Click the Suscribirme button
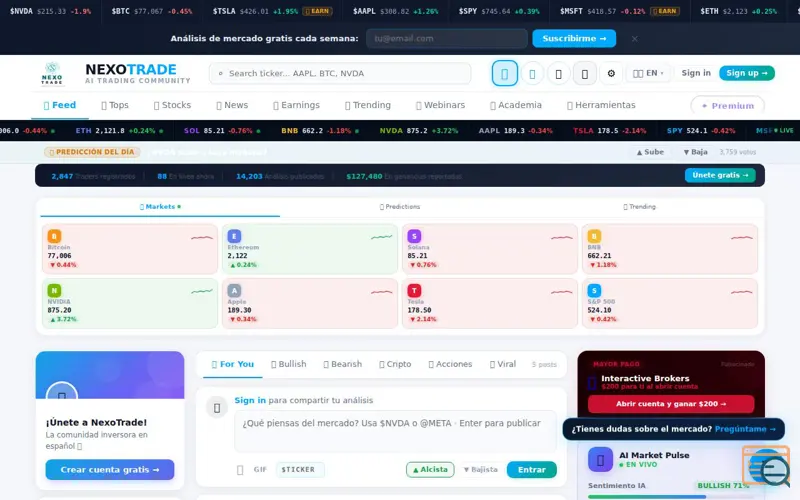800x500 pixels. pyautogui.click(x=574, y=39)
